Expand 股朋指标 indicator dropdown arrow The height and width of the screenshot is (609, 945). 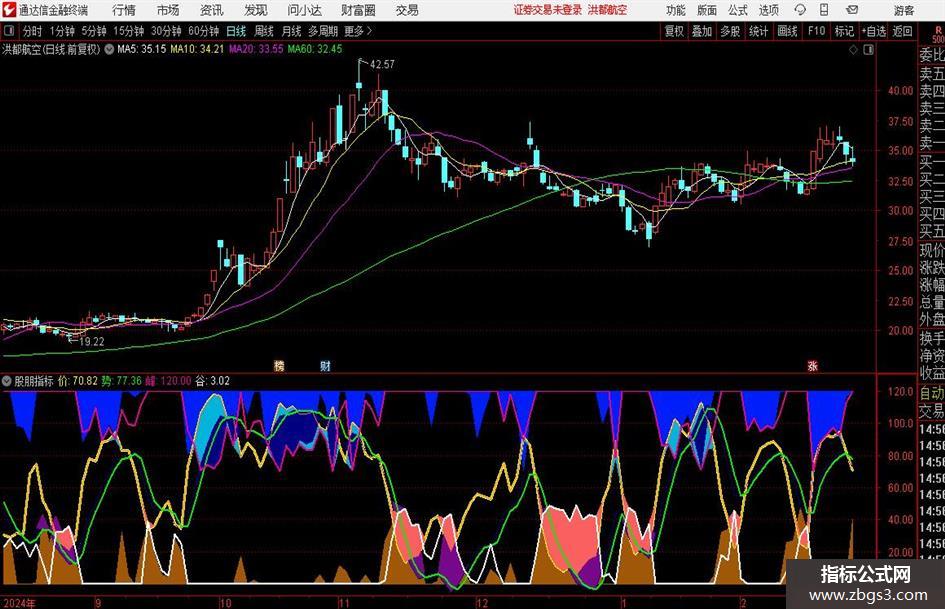7,380
